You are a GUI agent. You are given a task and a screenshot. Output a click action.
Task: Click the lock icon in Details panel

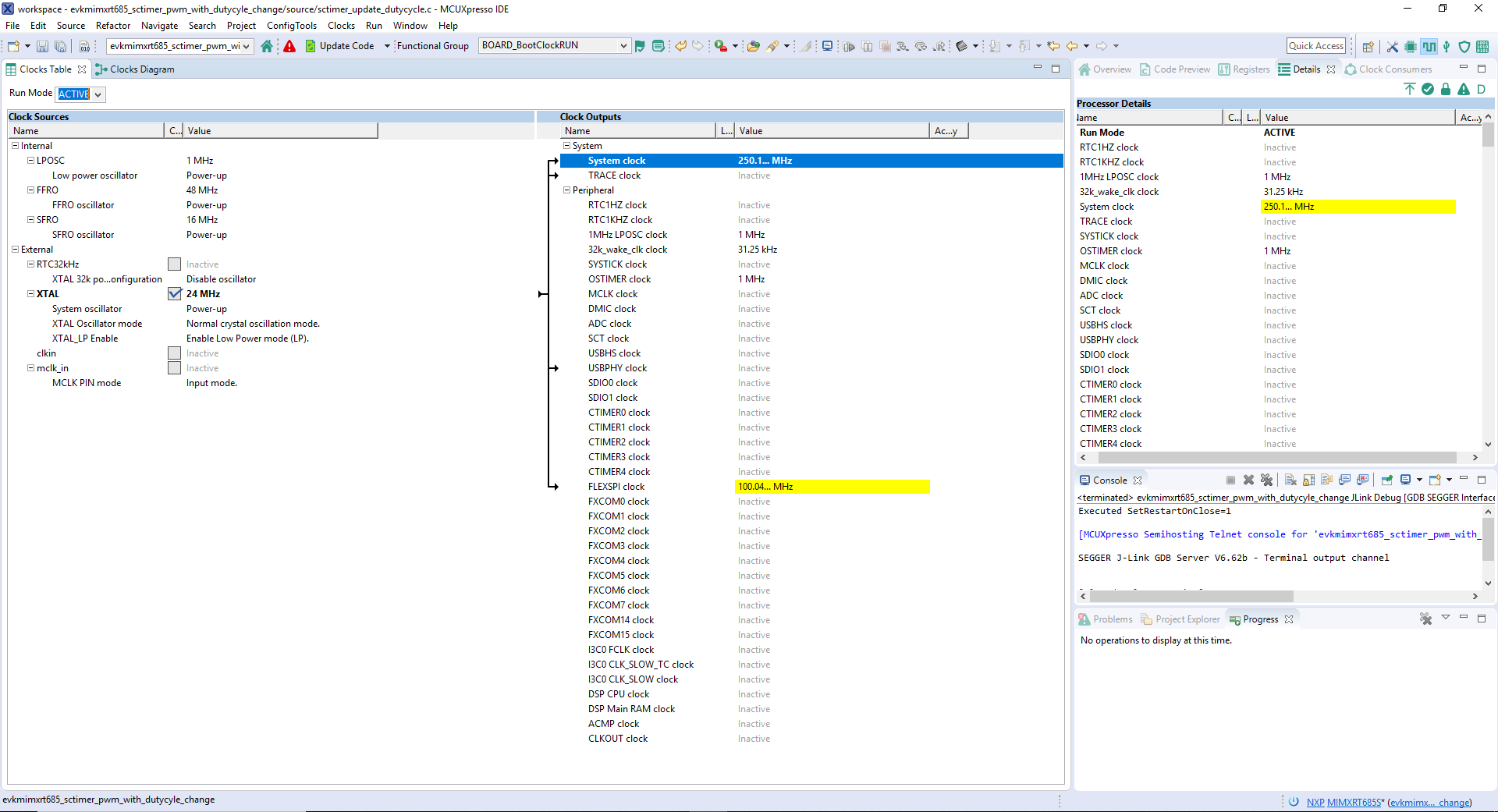point(1446,89)
